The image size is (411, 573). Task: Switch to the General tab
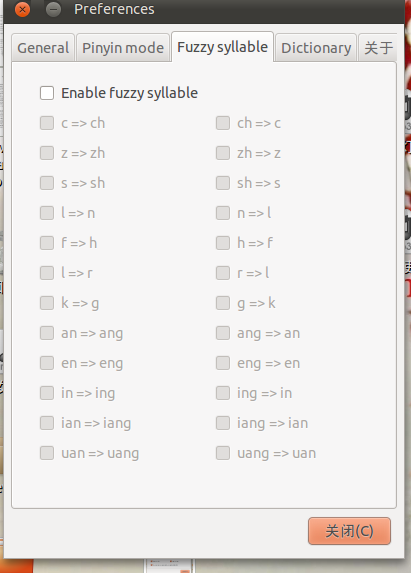coord(43,48)
